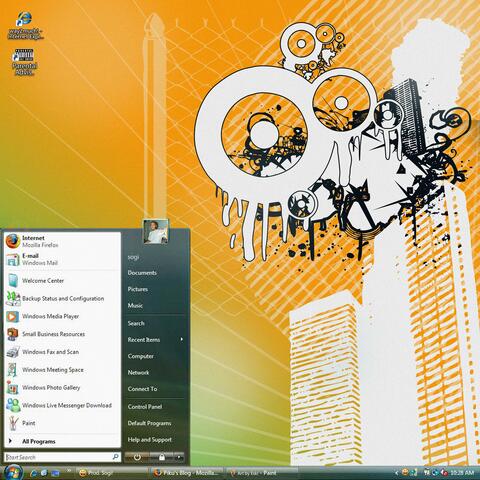The image size is (480, 480).
Task: Click the search magnifier icon in Start Search
Action: (x=116, y=457)
